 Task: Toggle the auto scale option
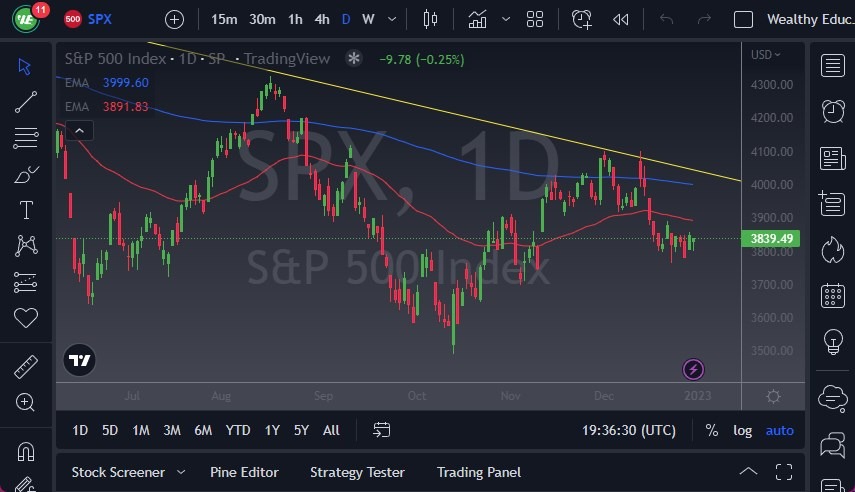click(780, 430)
